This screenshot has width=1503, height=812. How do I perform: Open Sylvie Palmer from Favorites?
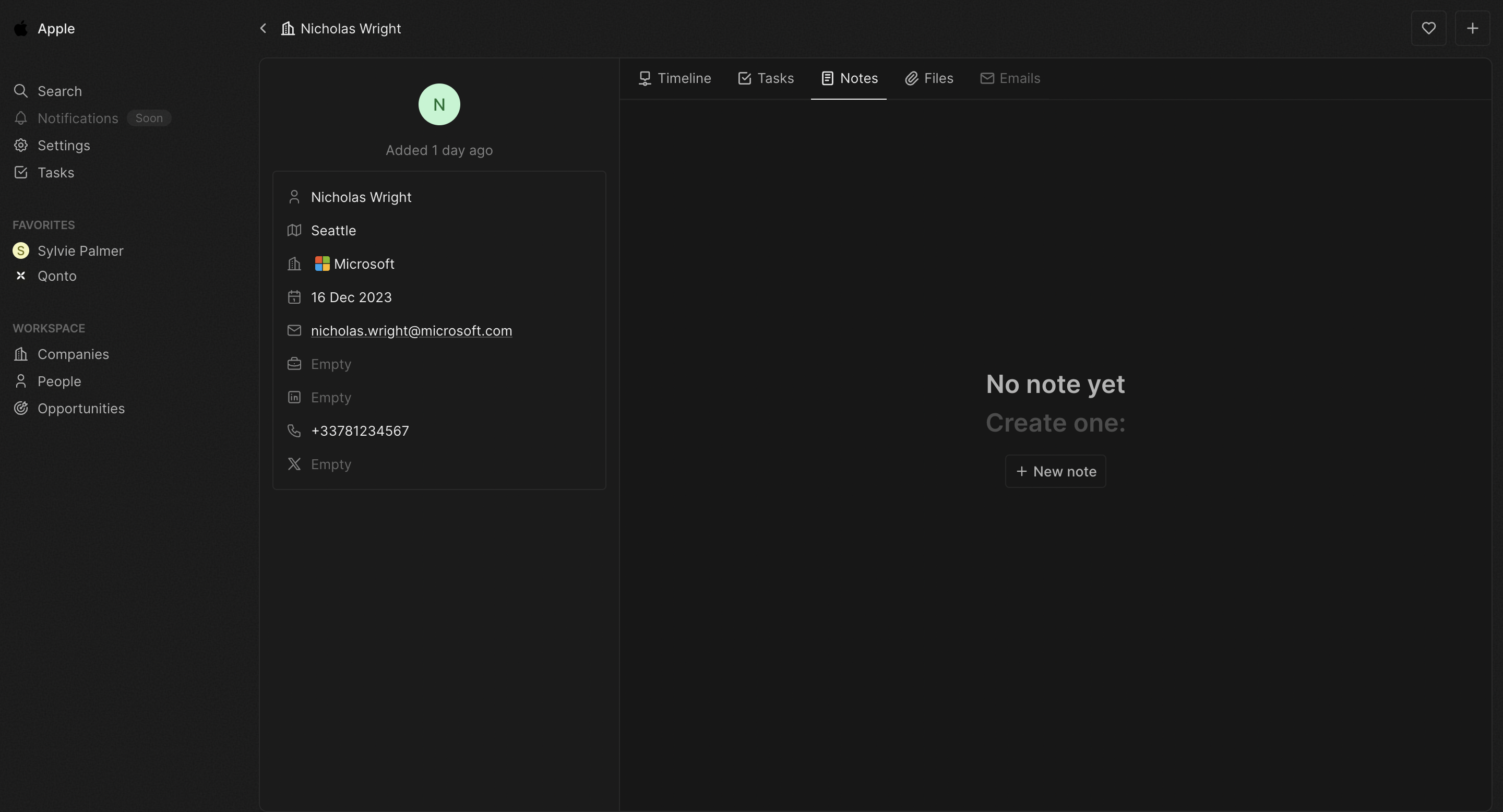pyautogui.click(x=80, y=251)
